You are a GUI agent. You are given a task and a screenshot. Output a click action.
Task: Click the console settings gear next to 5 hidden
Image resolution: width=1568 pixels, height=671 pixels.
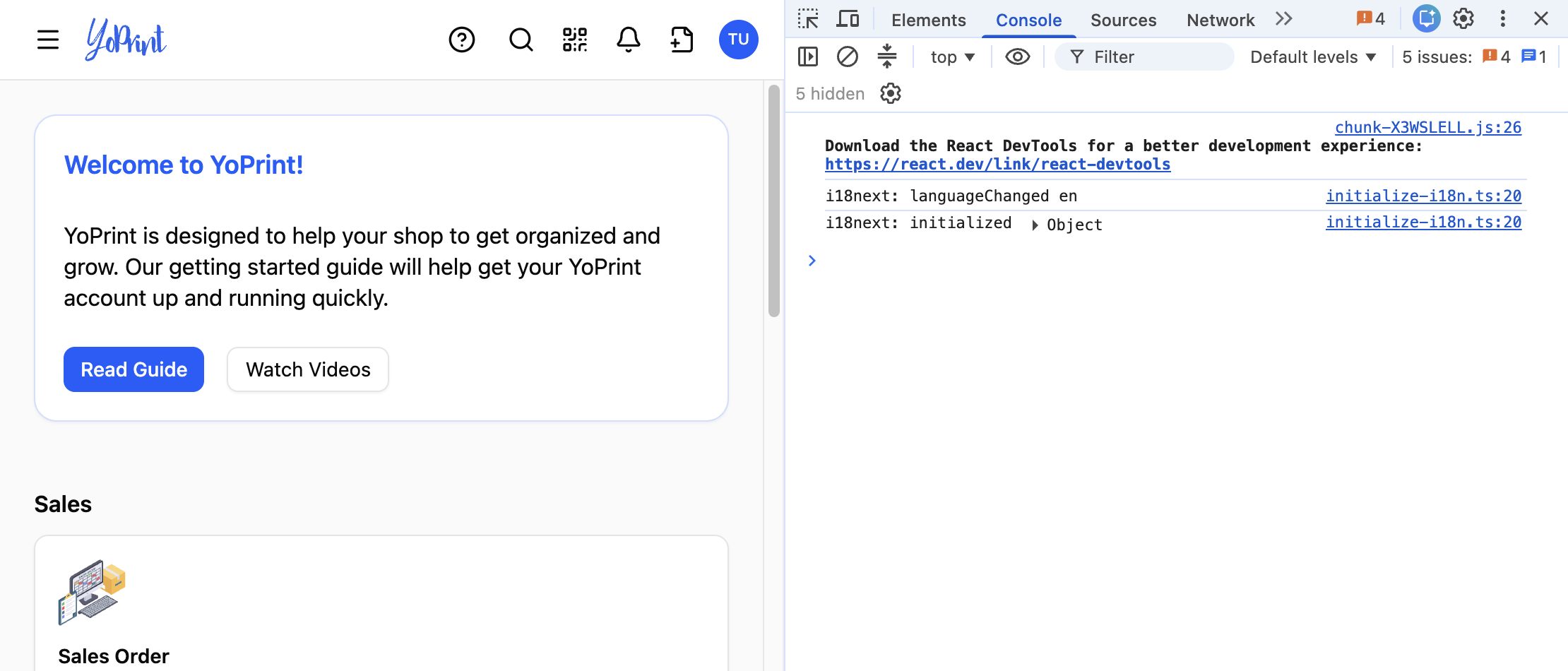click(891, 93)
